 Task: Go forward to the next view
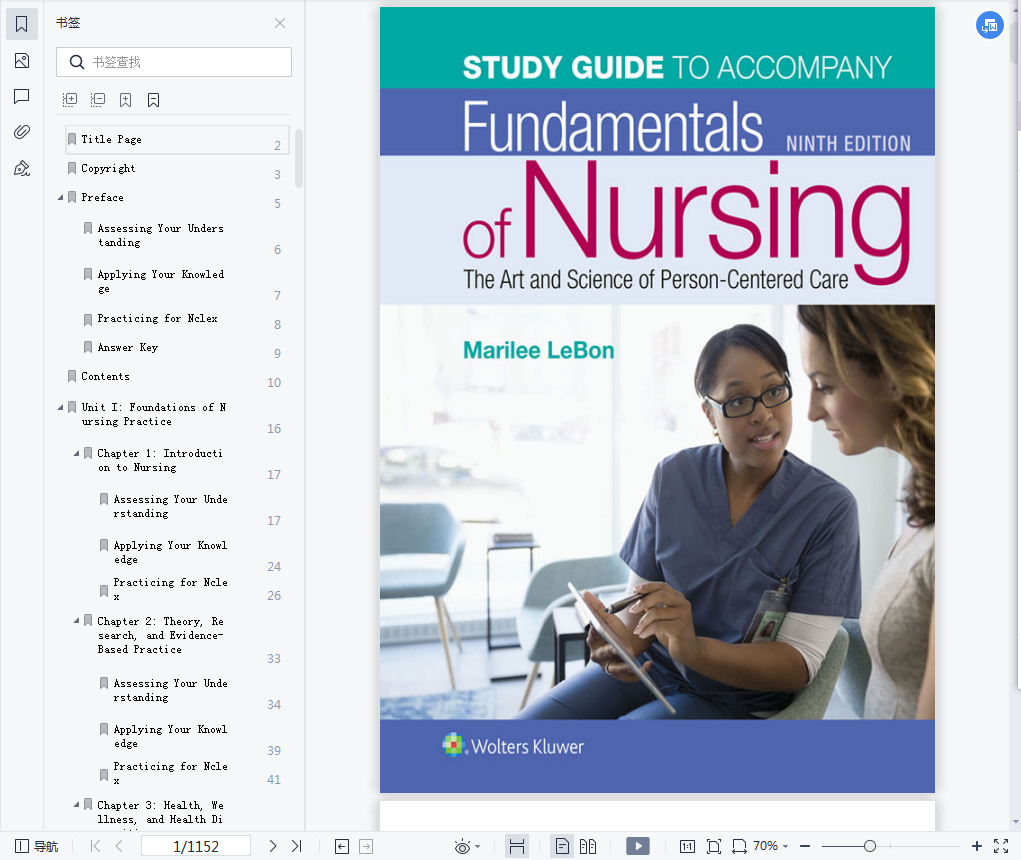click(367, 846)
